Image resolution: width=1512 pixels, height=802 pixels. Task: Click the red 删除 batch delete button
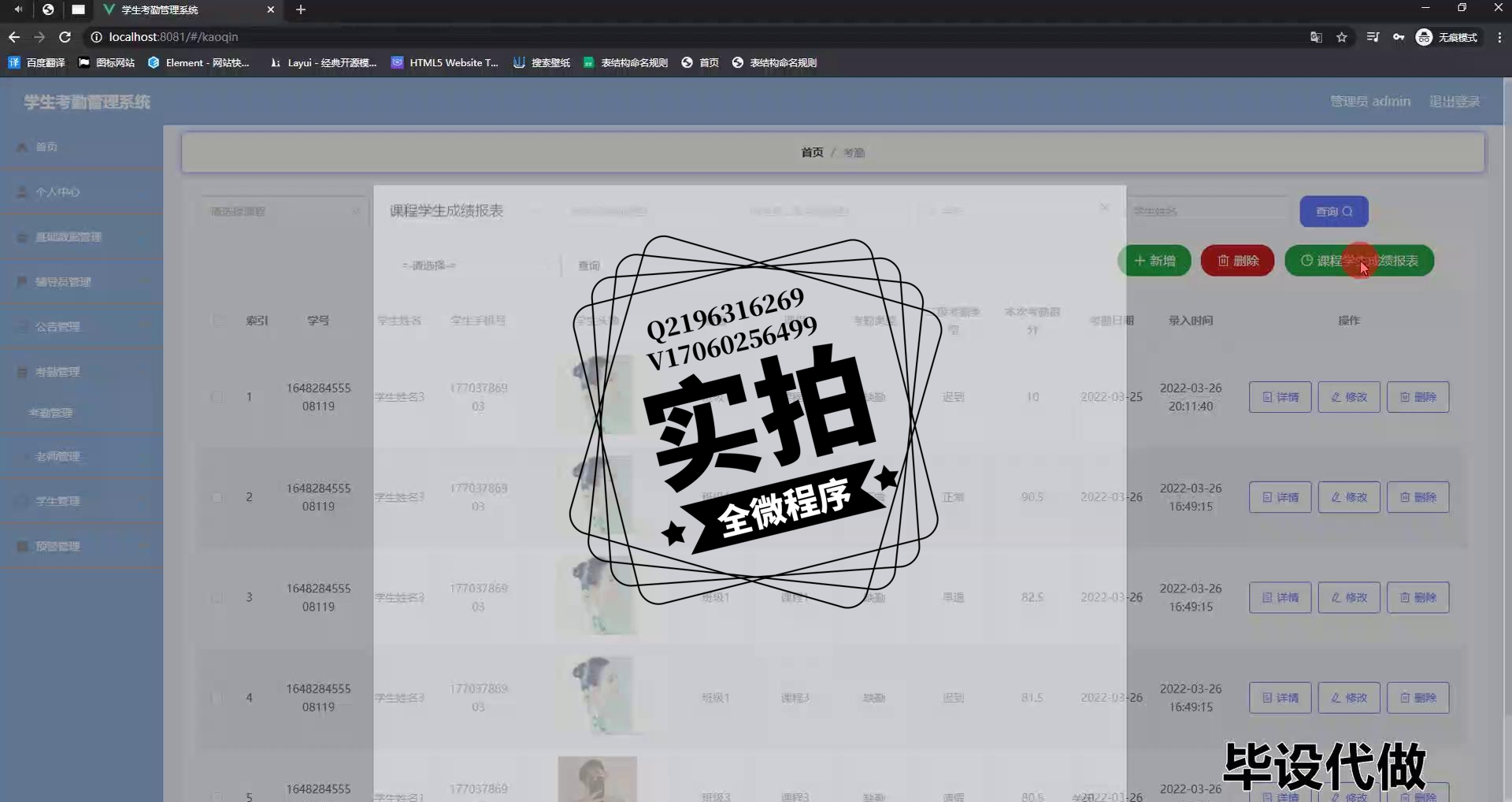click(x=1238, y=261)
